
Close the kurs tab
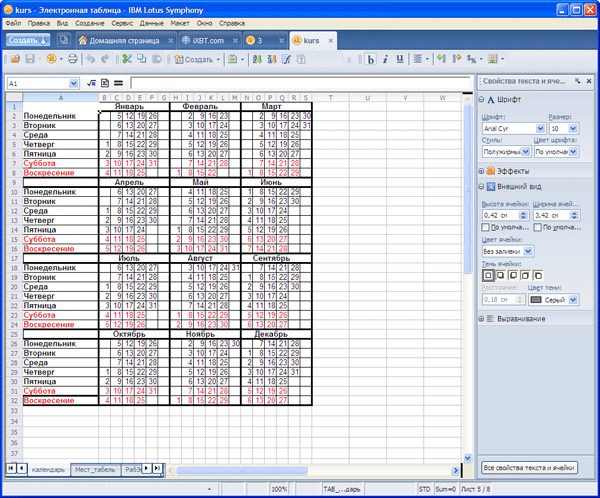[x=331, y=41]
